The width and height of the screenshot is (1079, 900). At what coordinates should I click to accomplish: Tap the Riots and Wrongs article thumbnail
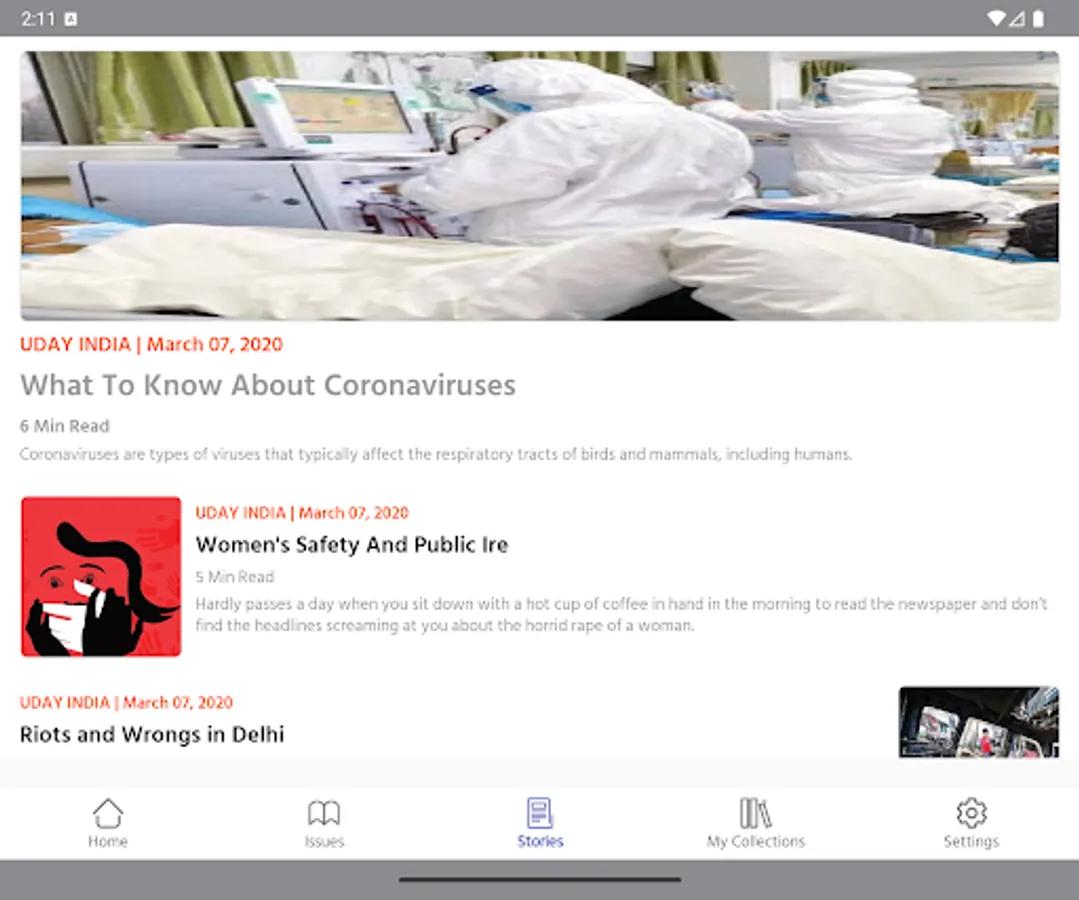pos(978,722)
